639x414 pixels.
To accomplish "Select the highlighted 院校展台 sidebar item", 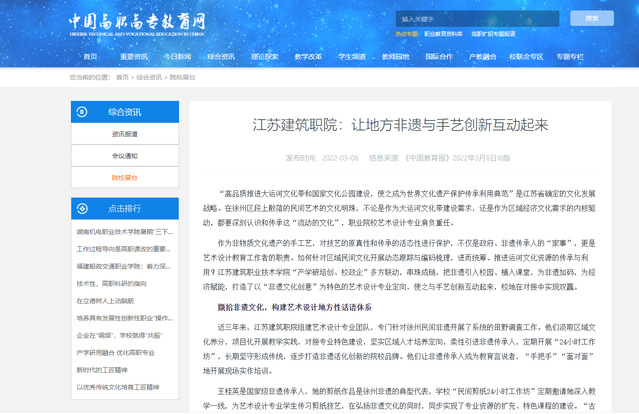I will [x=125, y=177].
